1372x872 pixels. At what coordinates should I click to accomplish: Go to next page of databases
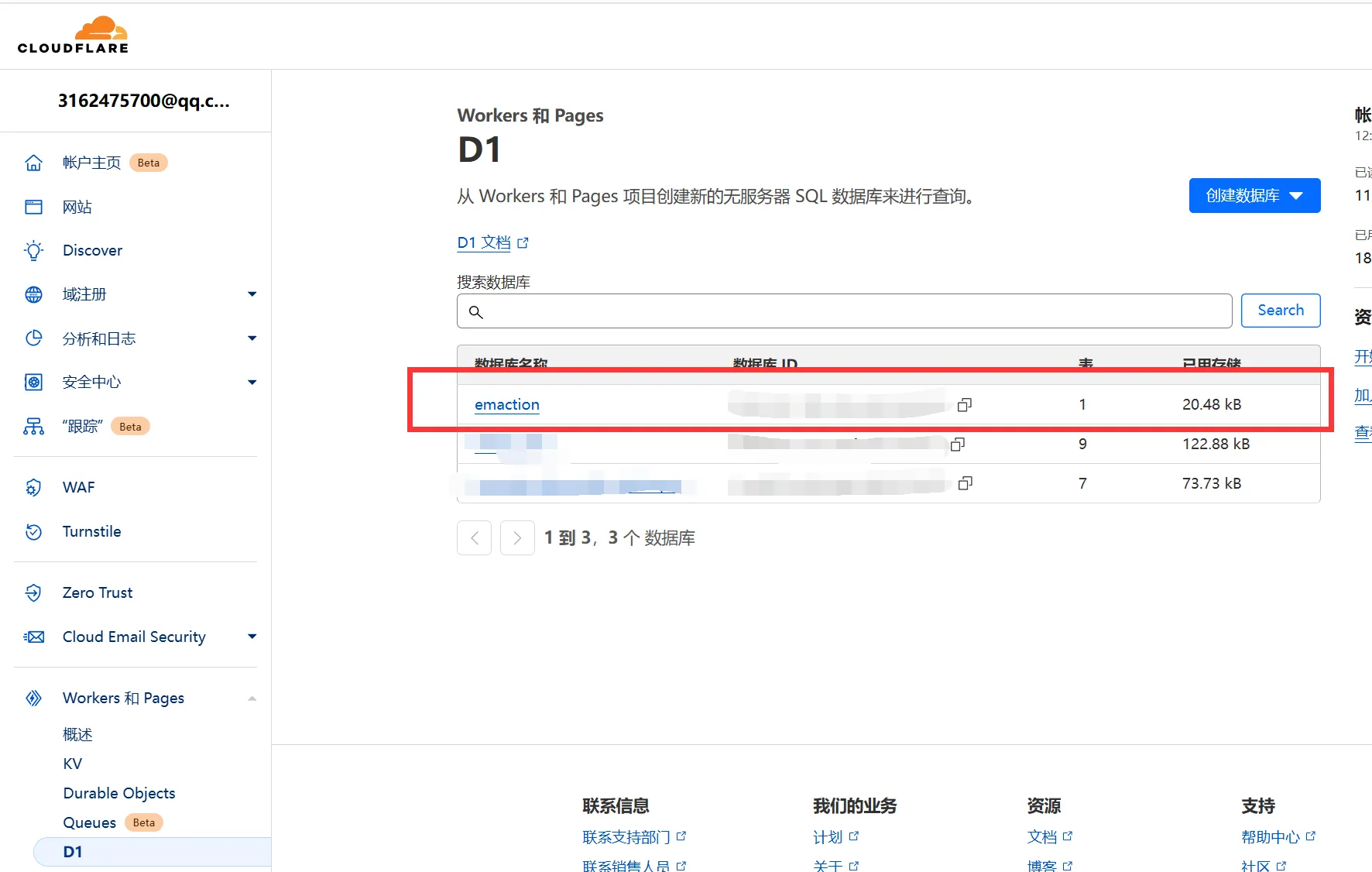point(517,537)
